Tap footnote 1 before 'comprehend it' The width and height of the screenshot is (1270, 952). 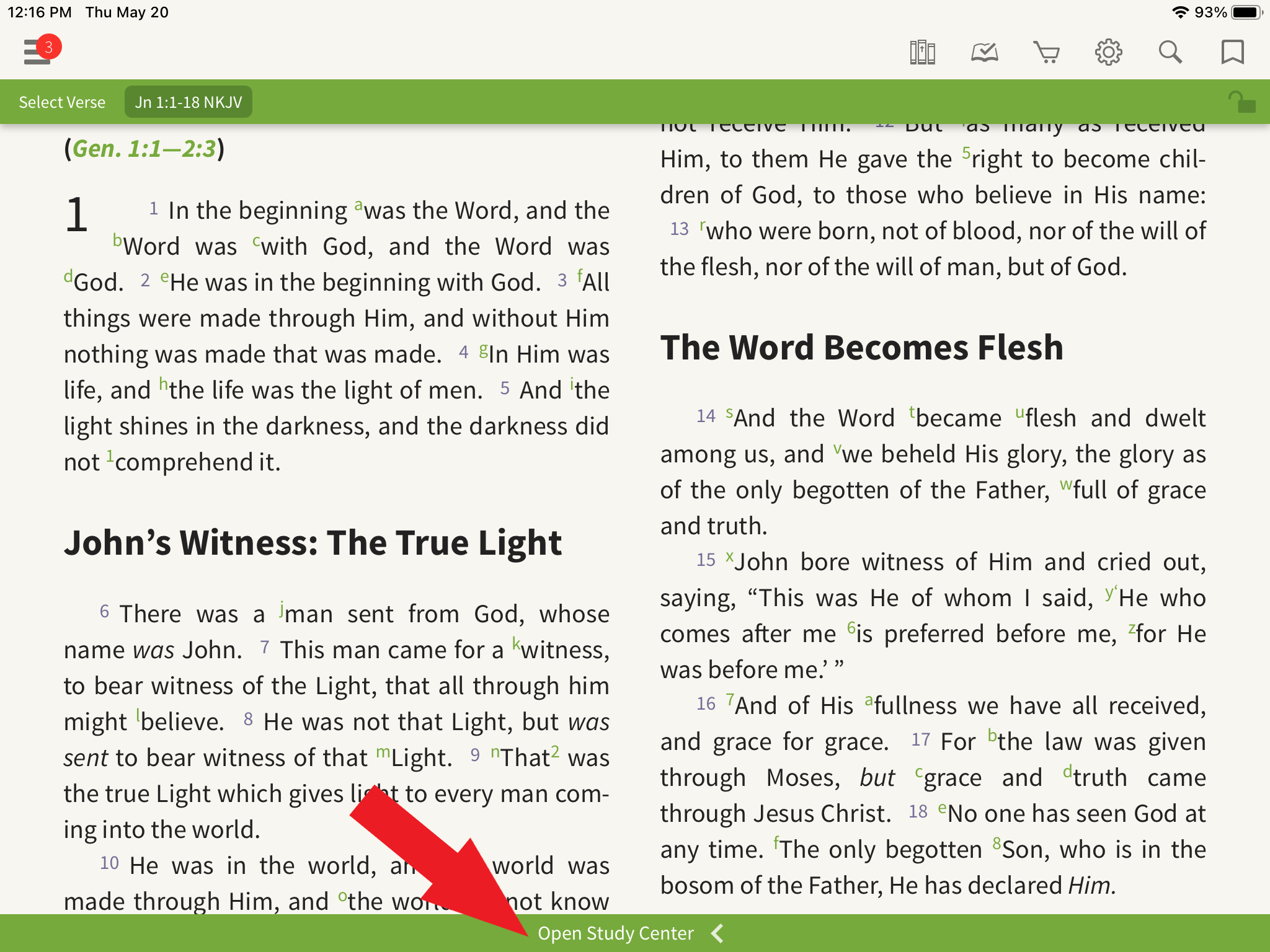(110, 457)
